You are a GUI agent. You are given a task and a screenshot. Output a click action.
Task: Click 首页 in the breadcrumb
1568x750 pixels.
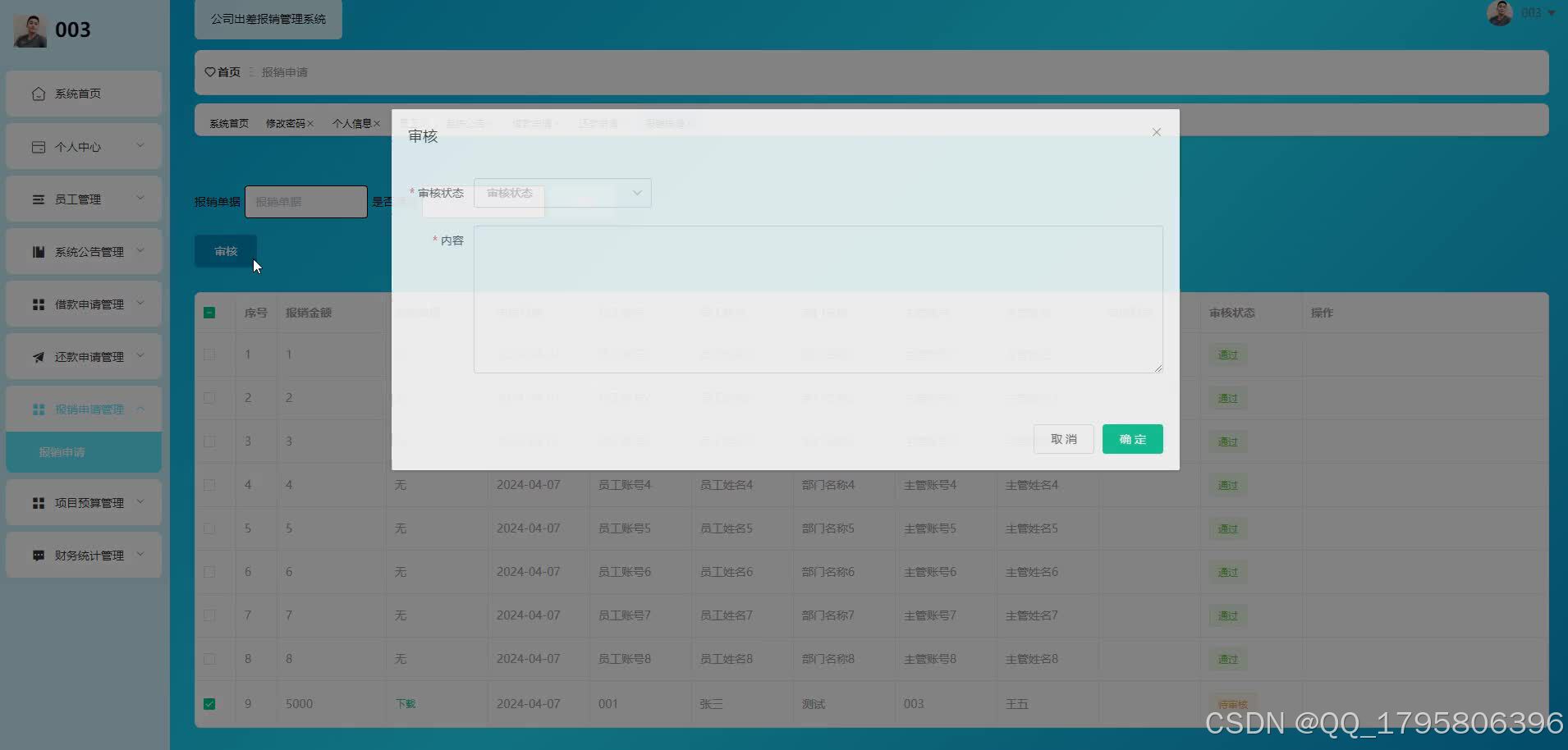point(229,72)
